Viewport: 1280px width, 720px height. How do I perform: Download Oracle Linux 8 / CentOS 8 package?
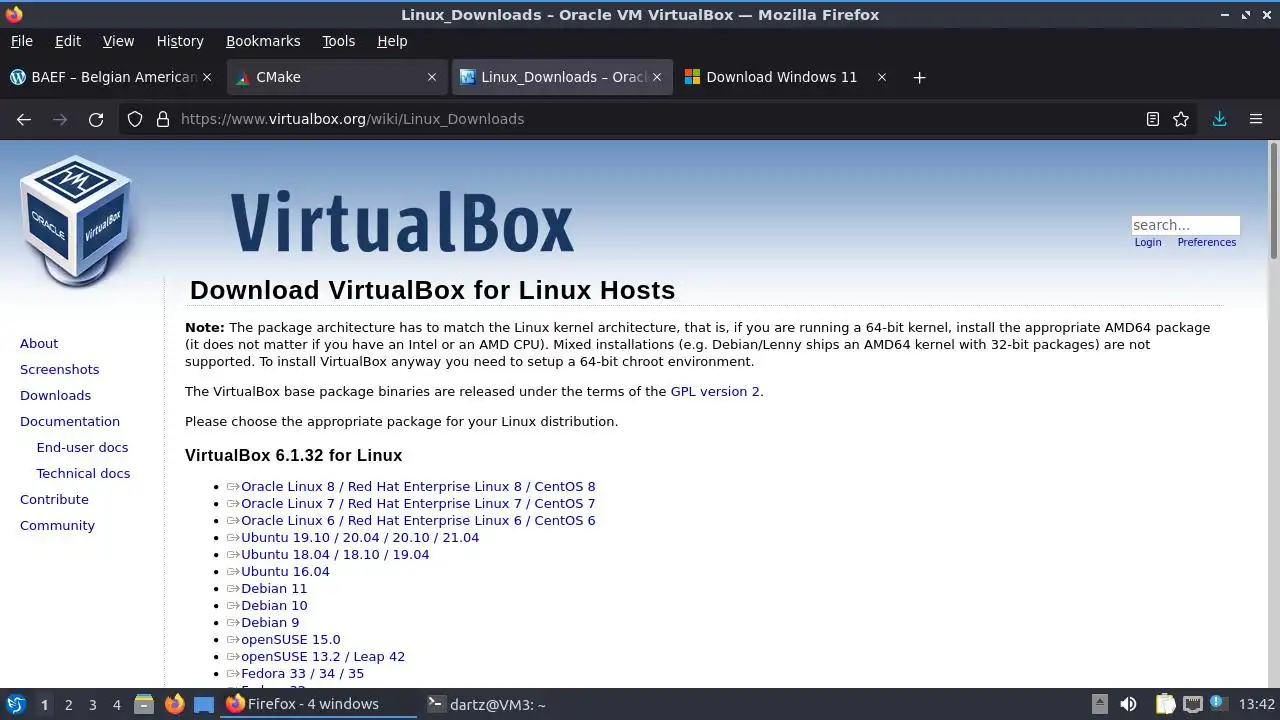(x=418, y=486)
